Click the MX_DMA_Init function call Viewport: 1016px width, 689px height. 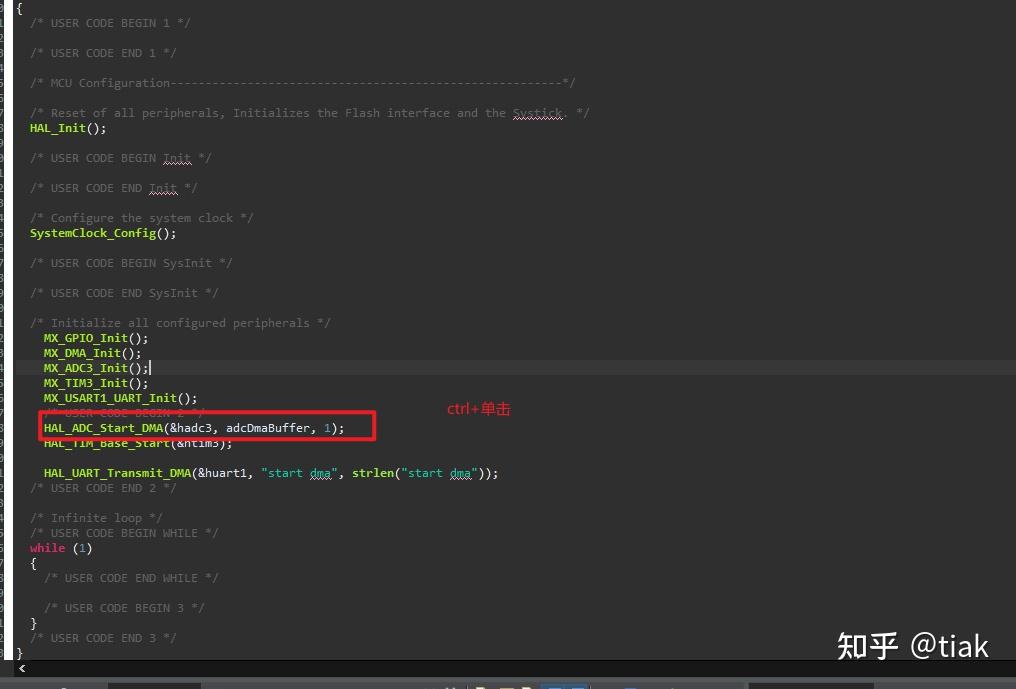click(85, 353)
